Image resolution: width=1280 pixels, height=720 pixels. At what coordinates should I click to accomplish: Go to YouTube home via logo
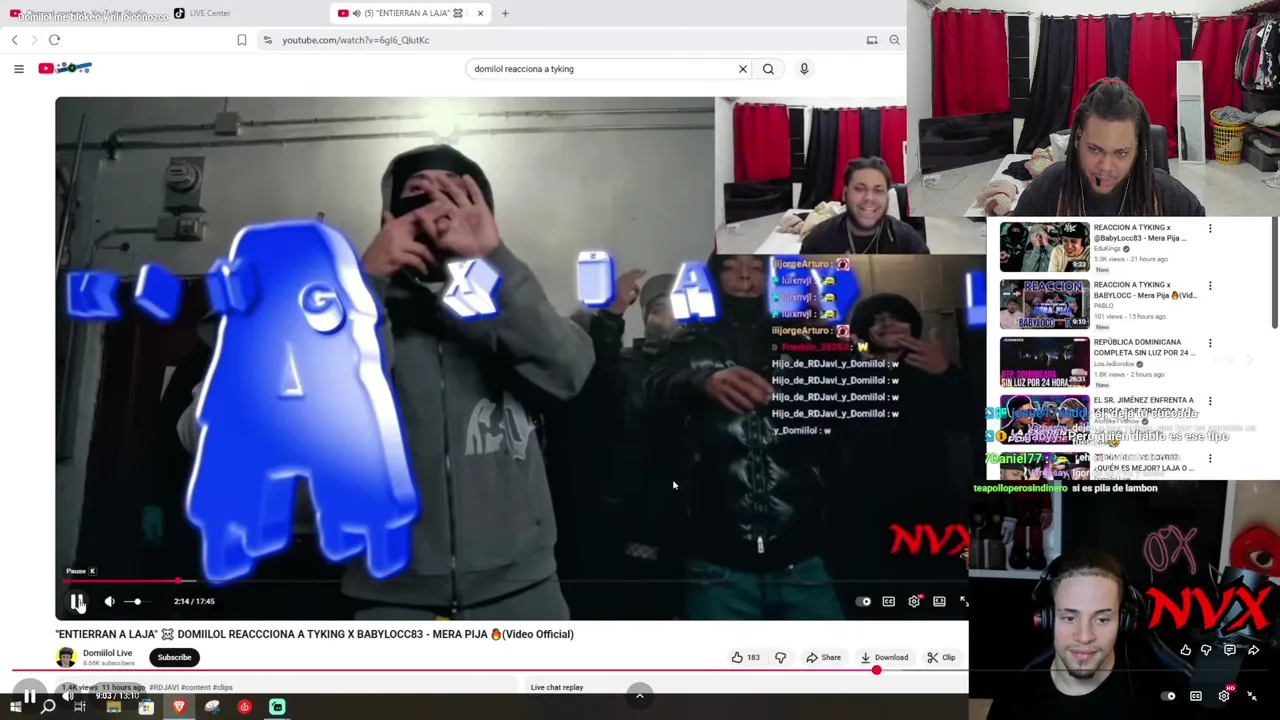[x=65, y=68]
